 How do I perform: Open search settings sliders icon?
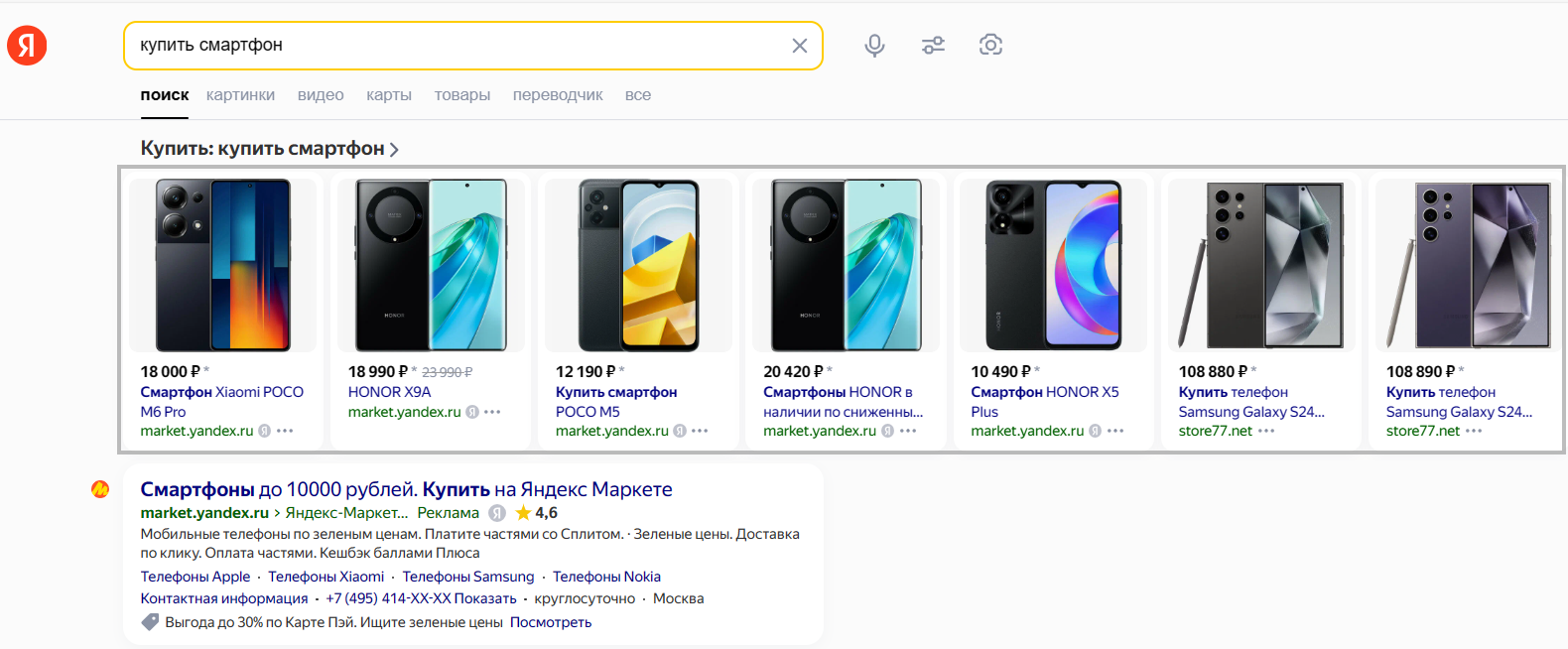click(x=933, y=46)
